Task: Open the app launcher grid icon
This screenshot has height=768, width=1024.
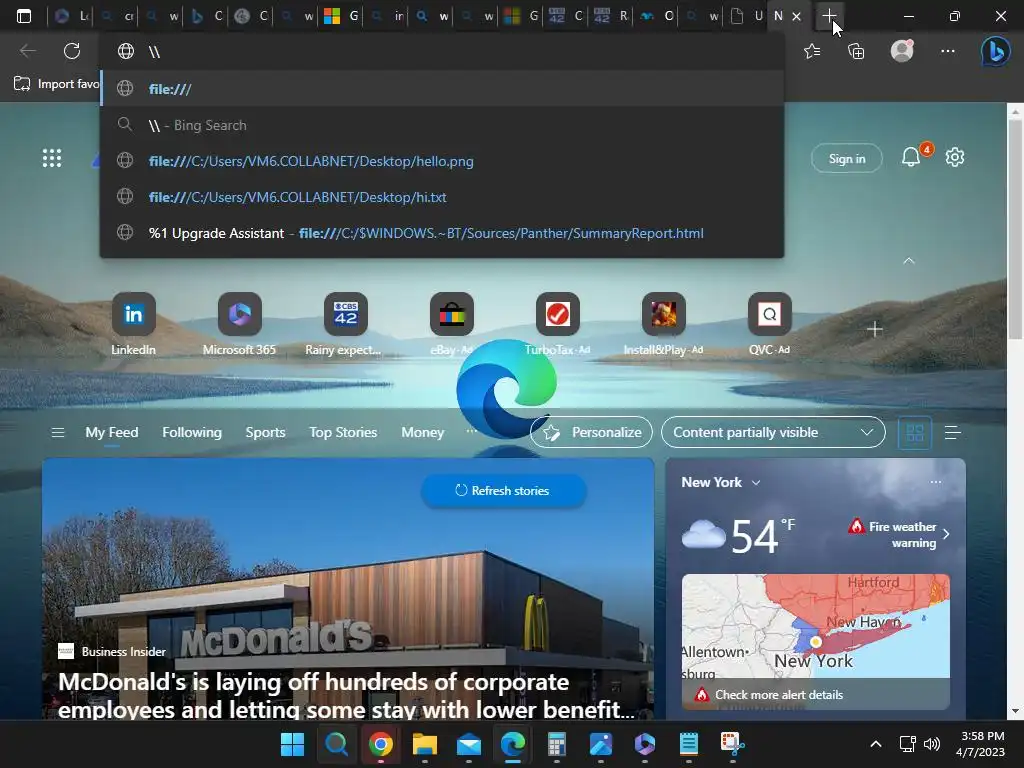Action: (x=52, y=158)
